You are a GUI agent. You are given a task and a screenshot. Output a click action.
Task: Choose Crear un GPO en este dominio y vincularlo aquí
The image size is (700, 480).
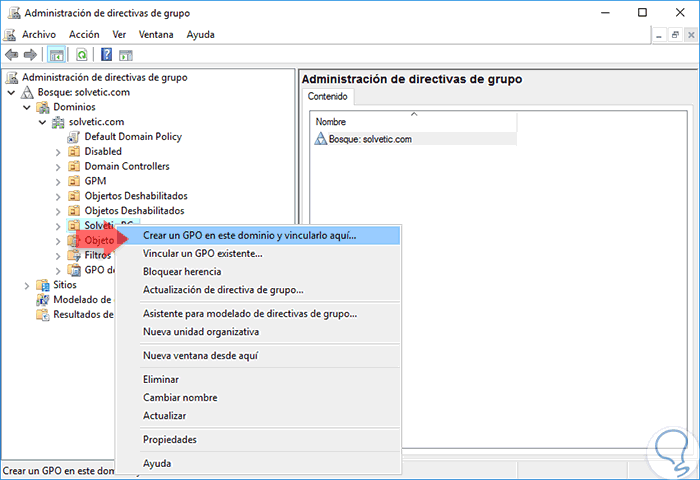[x=258, y=235]
